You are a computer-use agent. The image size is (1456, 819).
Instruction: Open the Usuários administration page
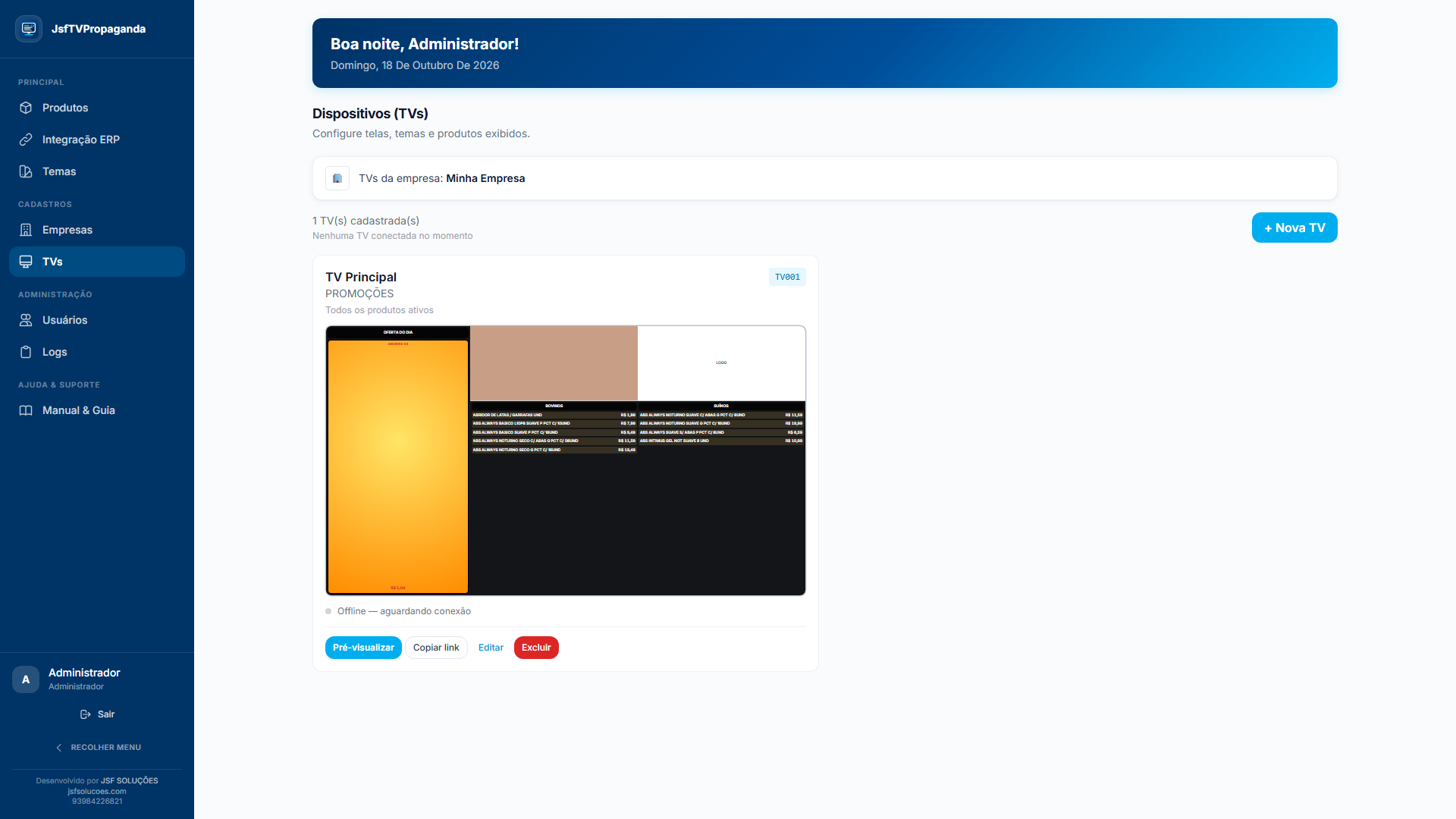coord(97,320)
